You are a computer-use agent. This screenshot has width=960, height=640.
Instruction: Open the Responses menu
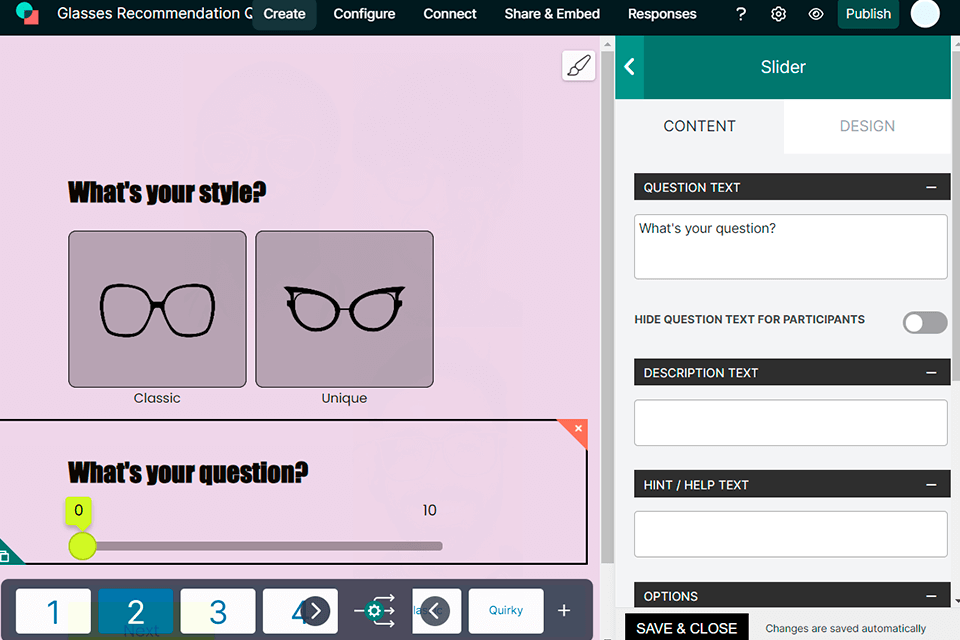[x=662, y=13]
